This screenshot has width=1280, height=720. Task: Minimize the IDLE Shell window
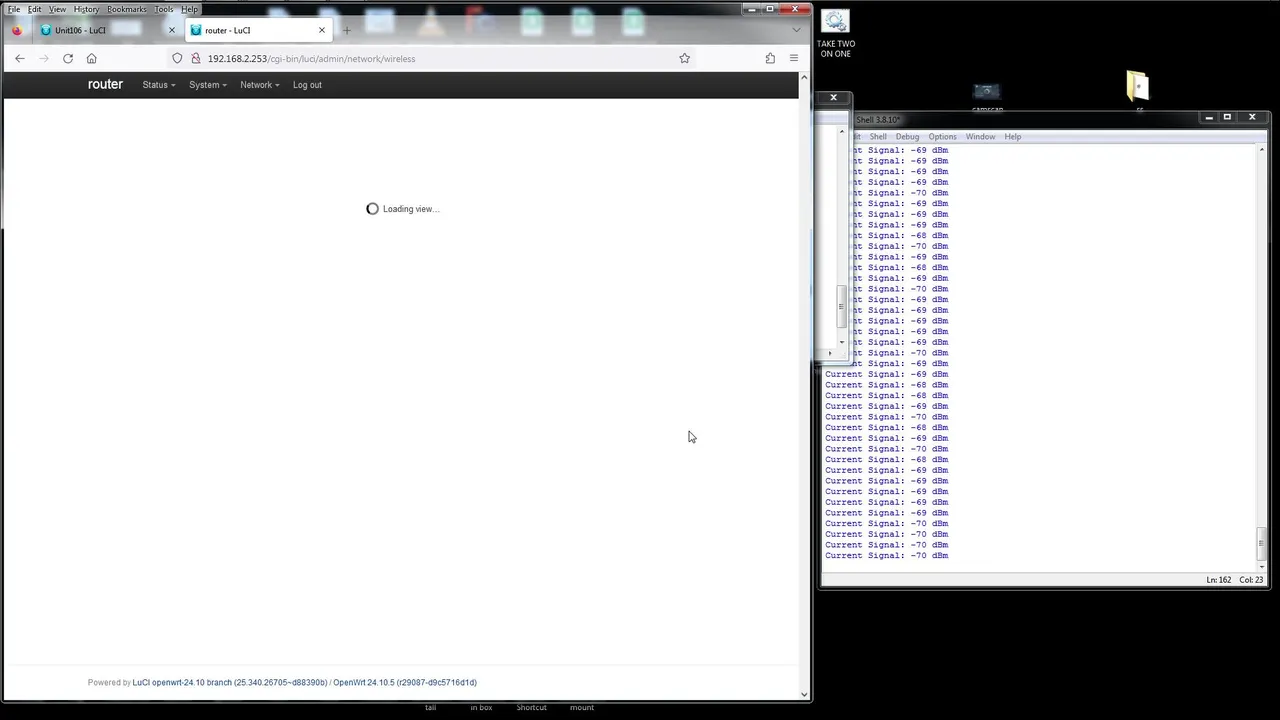pos(1209,117)
